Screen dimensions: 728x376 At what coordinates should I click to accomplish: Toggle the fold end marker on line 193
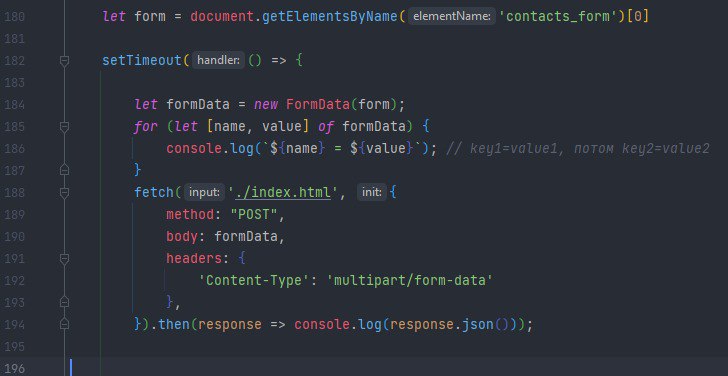[x=65, y=302]
